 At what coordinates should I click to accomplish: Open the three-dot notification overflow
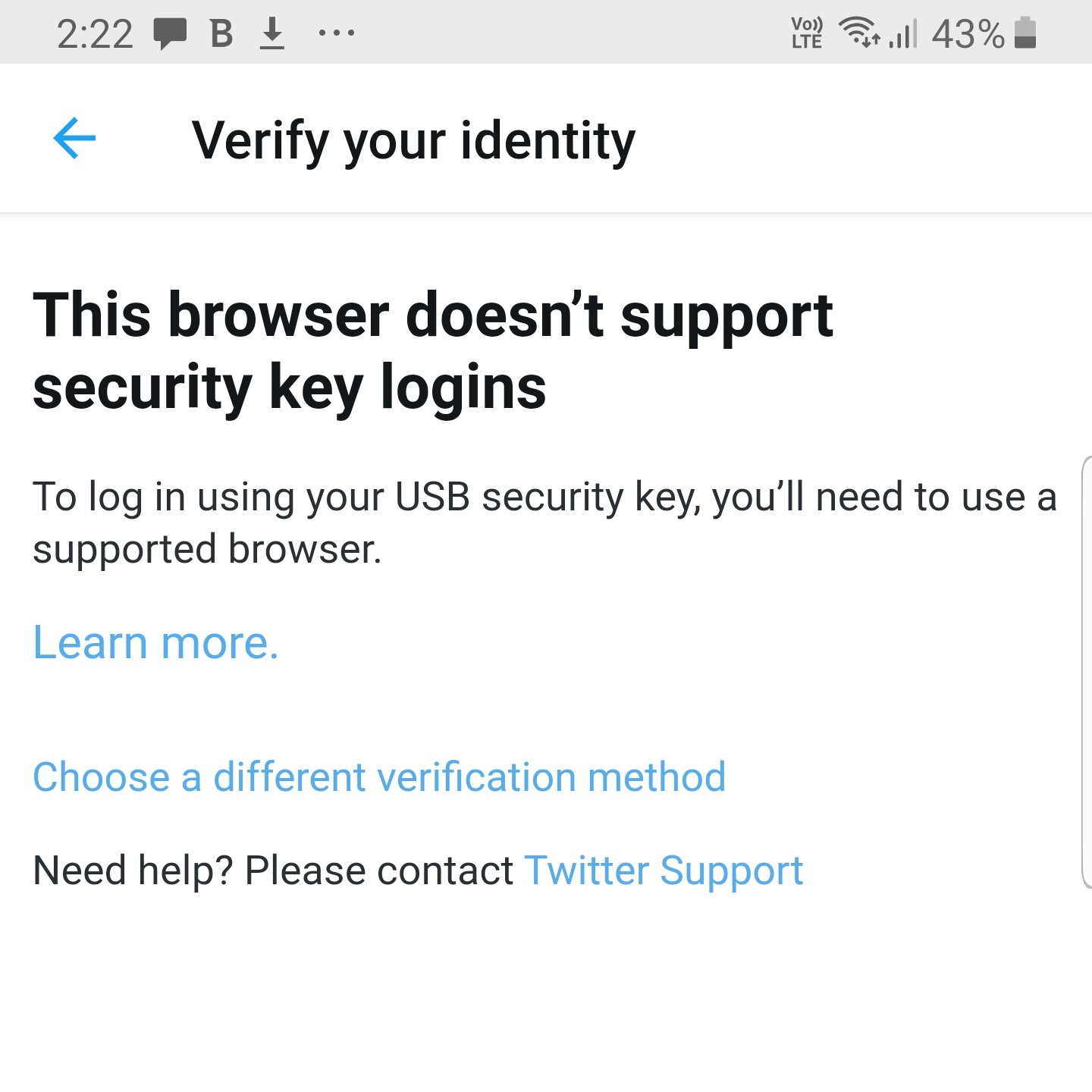pyautogui.click(x=337, y=33)
